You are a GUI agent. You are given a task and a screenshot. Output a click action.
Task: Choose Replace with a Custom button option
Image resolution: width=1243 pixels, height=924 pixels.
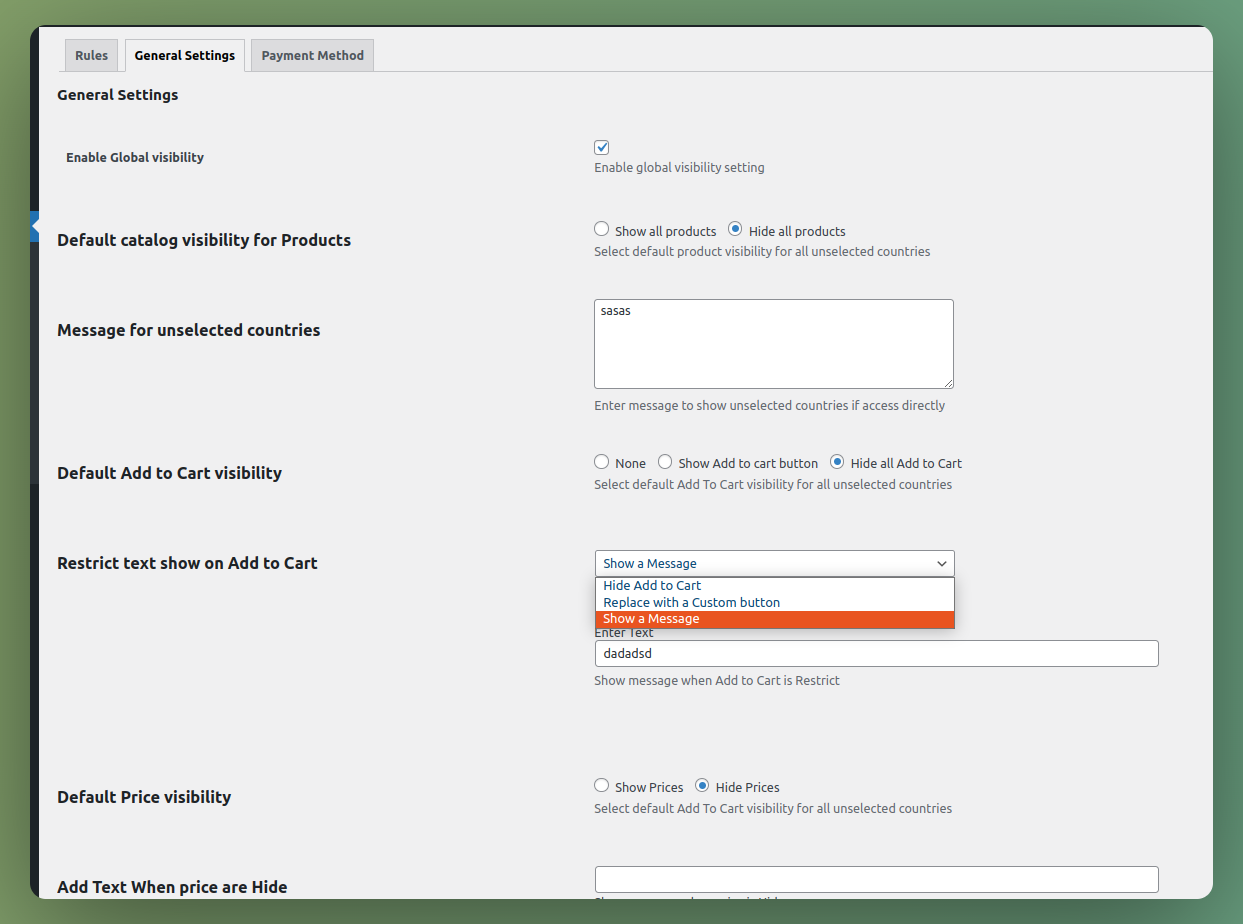click(x=691, y=603)
